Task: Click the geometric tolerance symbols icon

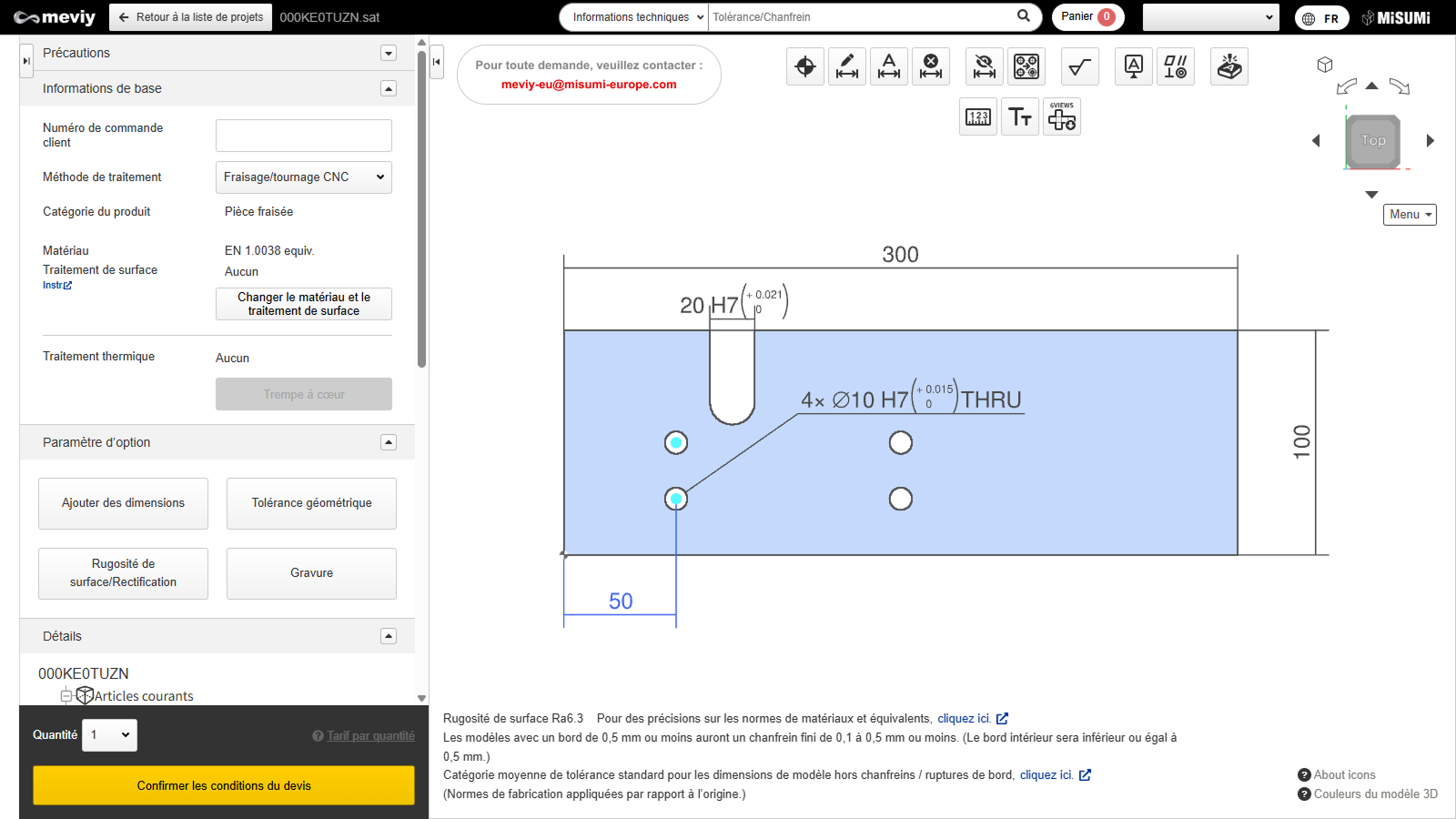Action: point(1175,66)
